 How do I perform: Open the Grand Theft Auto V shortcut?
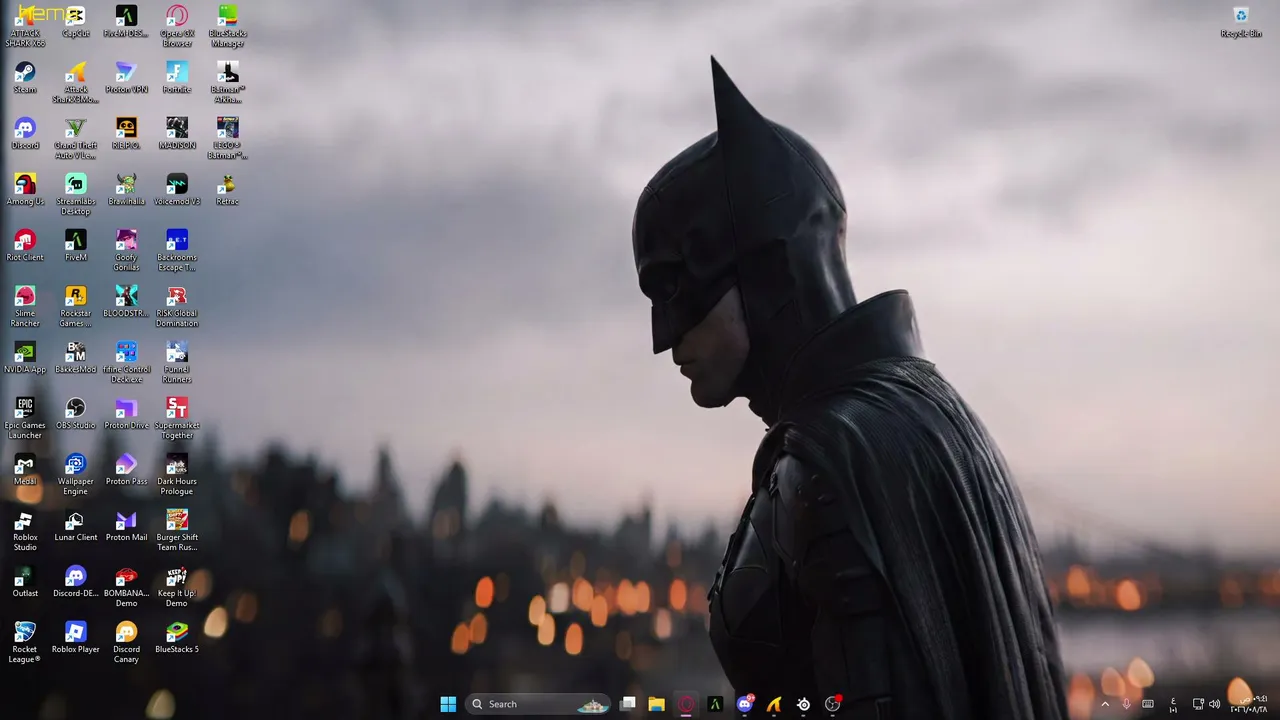[x=76, y=139]
